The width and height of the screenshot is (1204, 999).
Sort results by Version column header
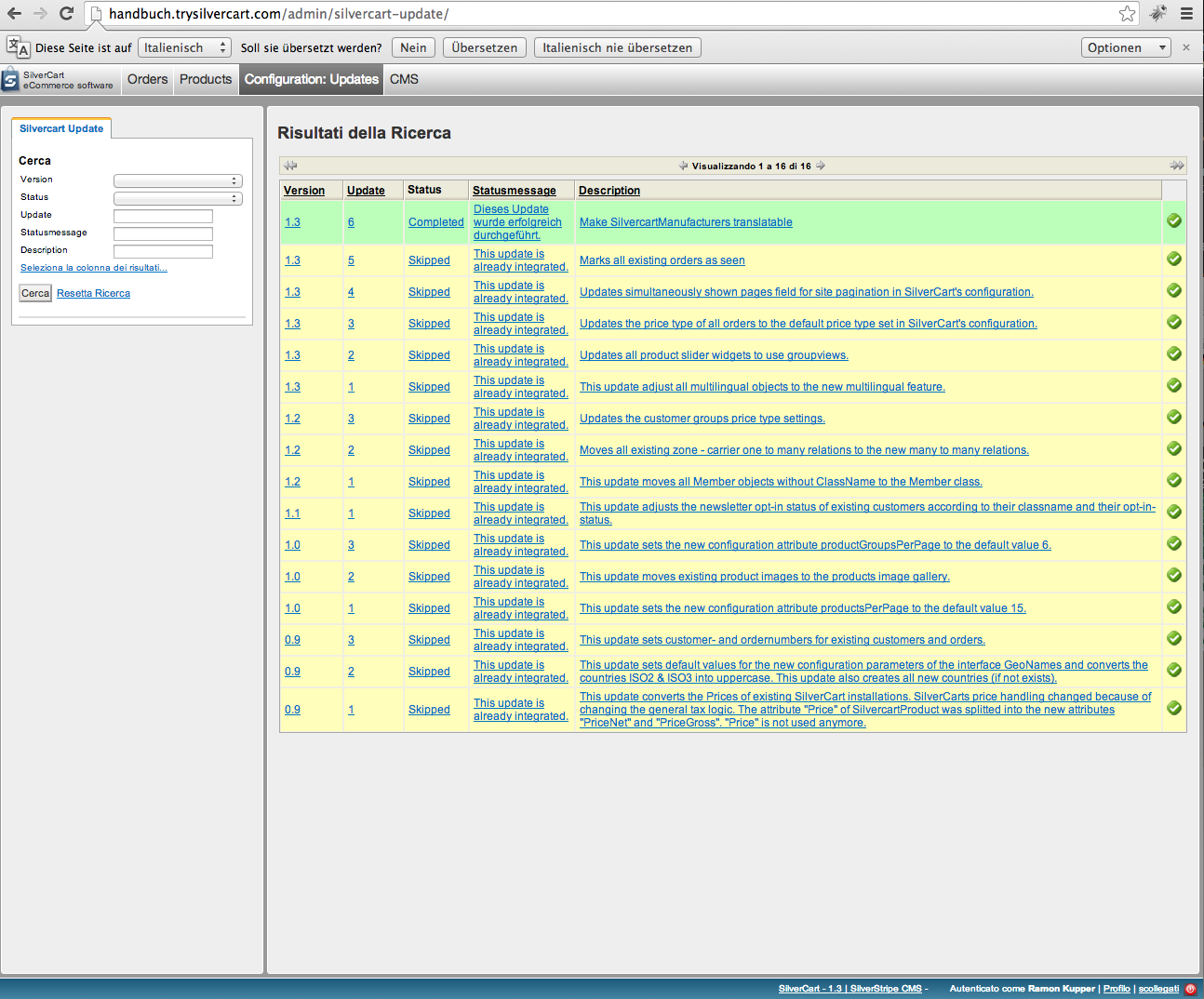point(304,191)
